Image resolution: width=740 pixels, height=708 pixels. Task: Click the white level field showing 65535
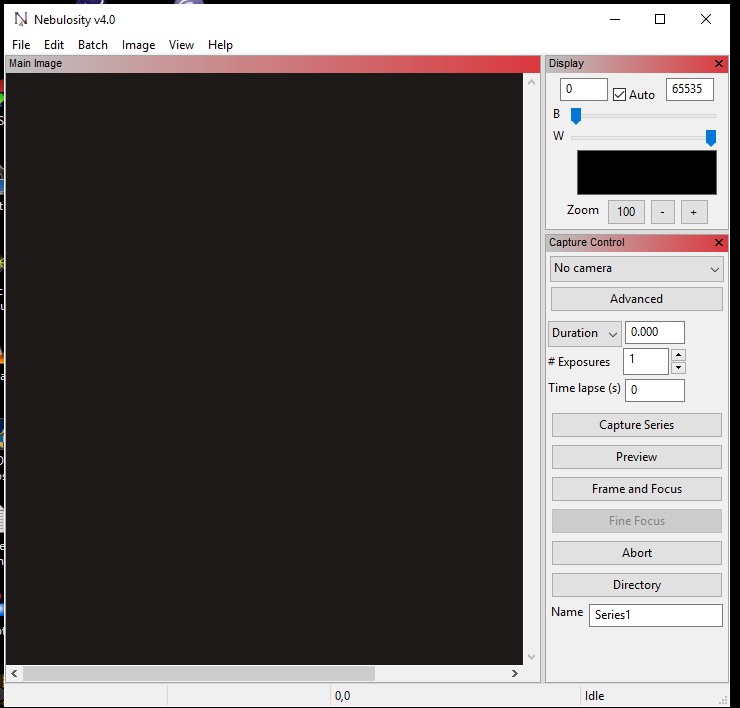coord(689,89)
